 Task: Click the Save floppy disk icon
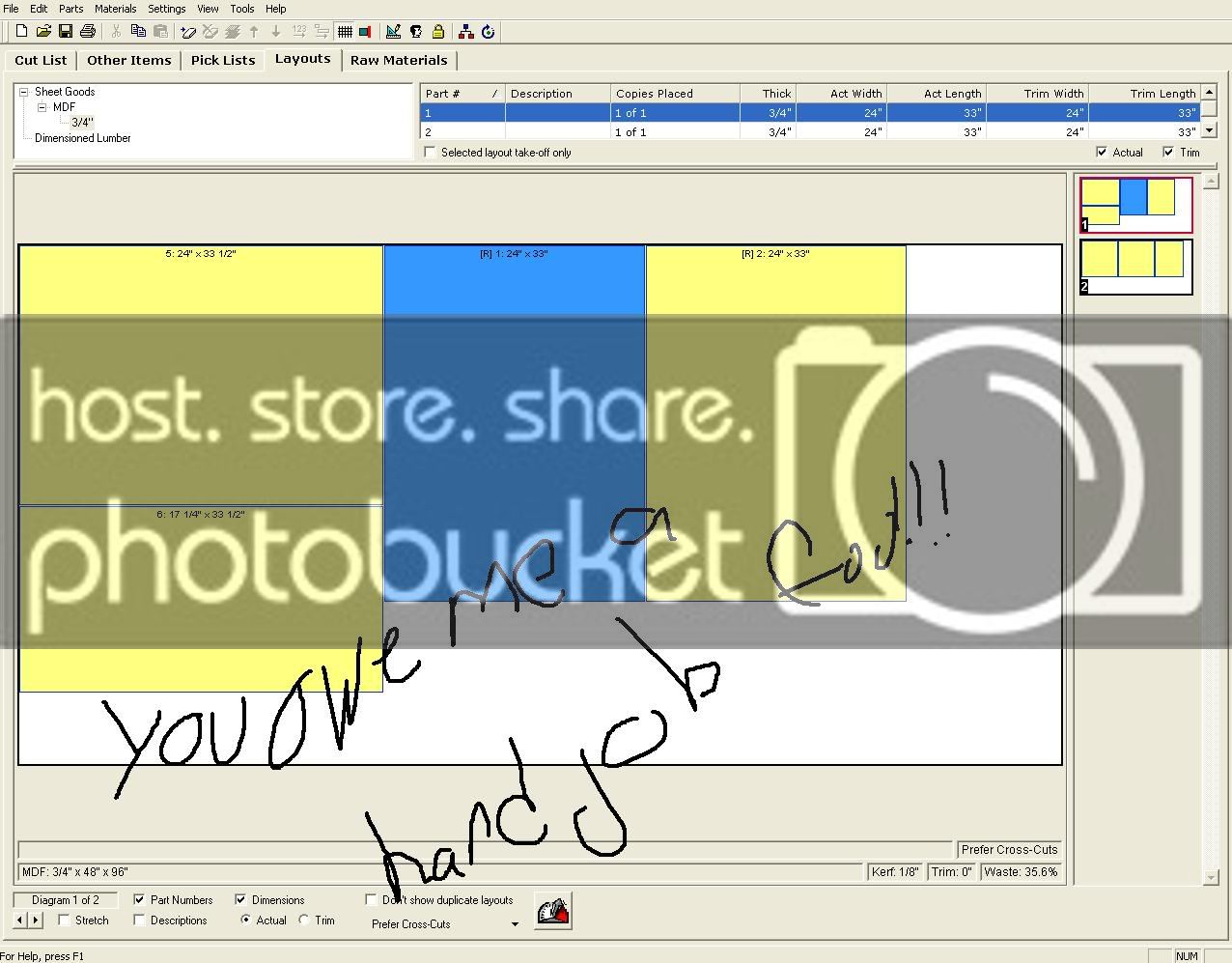pyautogui.click(x=66, y=32)
